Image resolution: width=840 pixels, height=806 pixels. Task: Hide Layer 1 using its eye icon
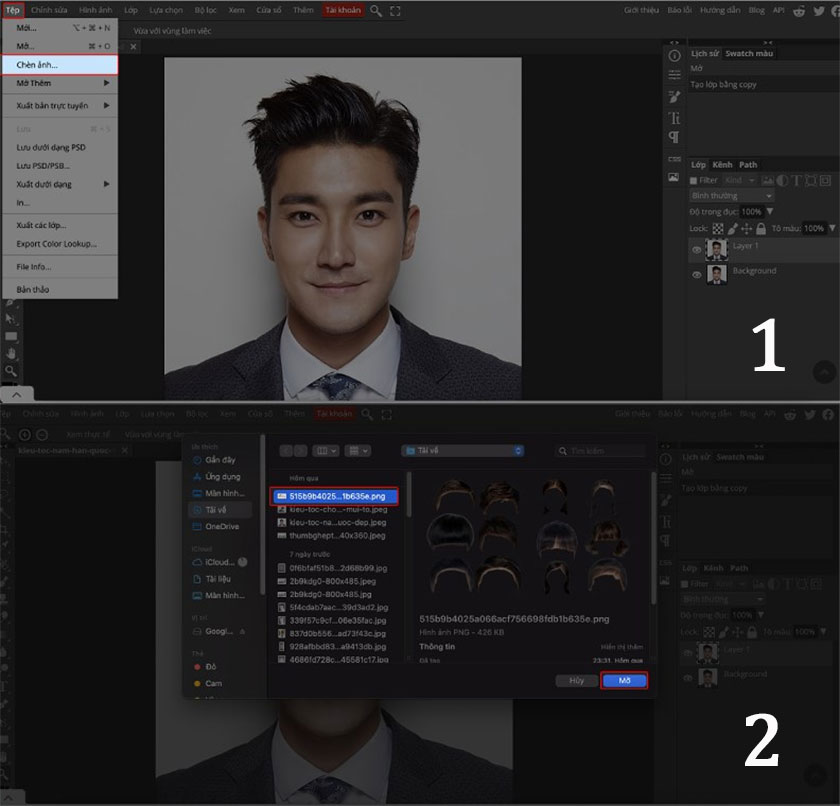(x=697, y=249)
